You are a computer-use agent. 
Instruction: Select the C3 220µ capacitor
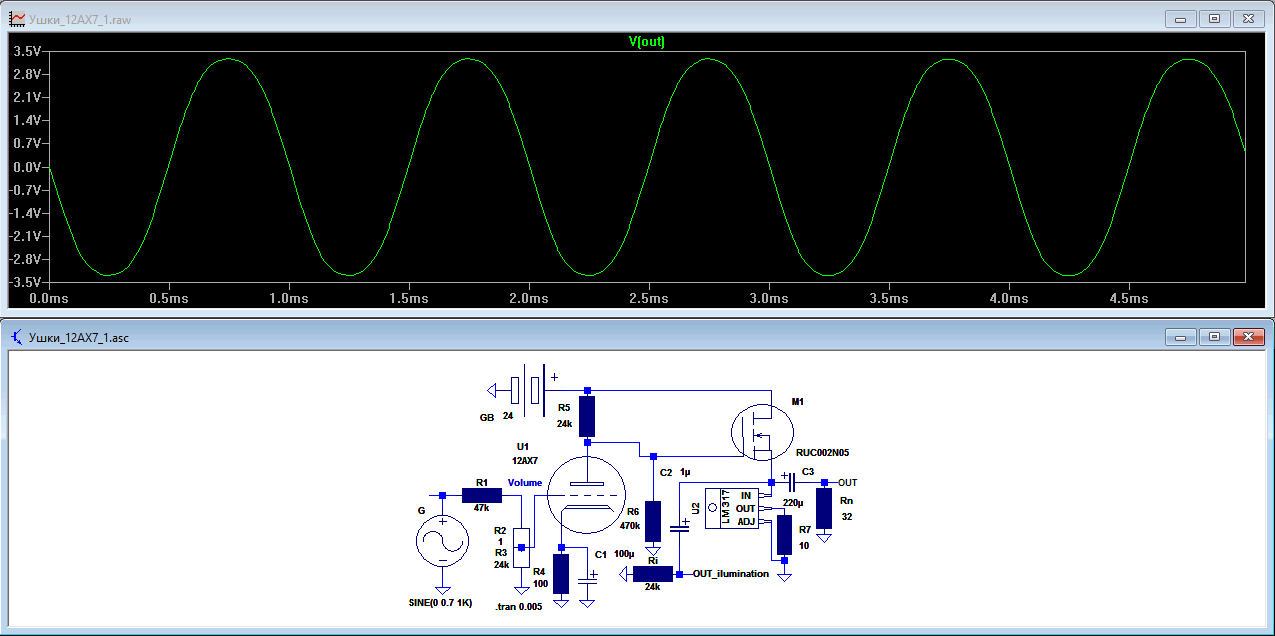tap(789, 482)
